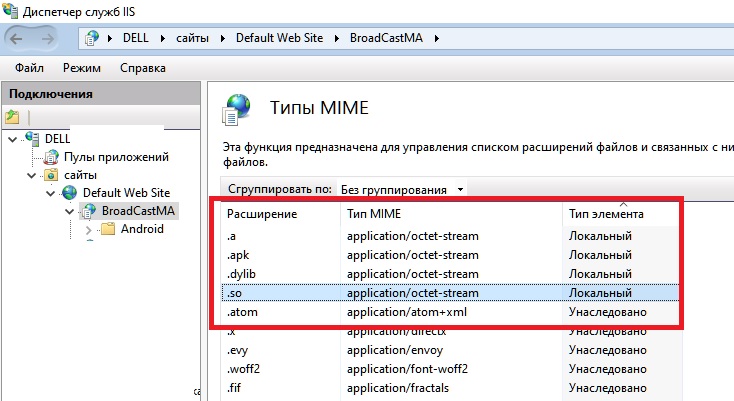The image size is (734, 401).
Task: Select the .so extension row
Action: pyautogui.click(x=450, y=293)
